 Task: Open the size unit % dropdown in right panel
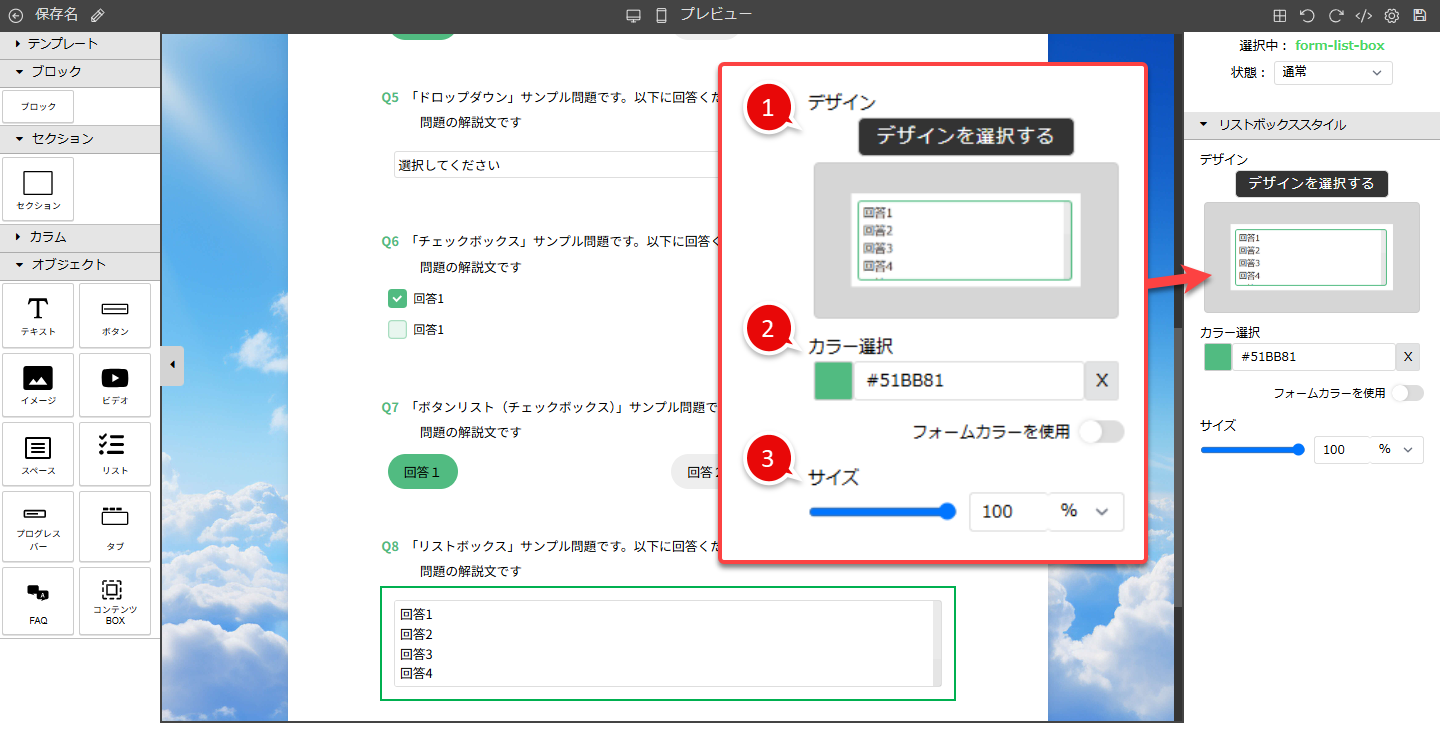(x=1397, y=450)
